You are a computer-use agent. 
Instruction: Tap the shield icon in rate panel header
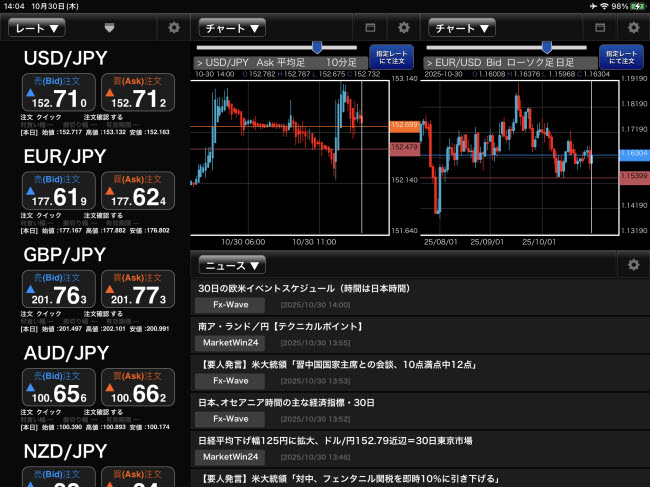(x=109, y=28)
